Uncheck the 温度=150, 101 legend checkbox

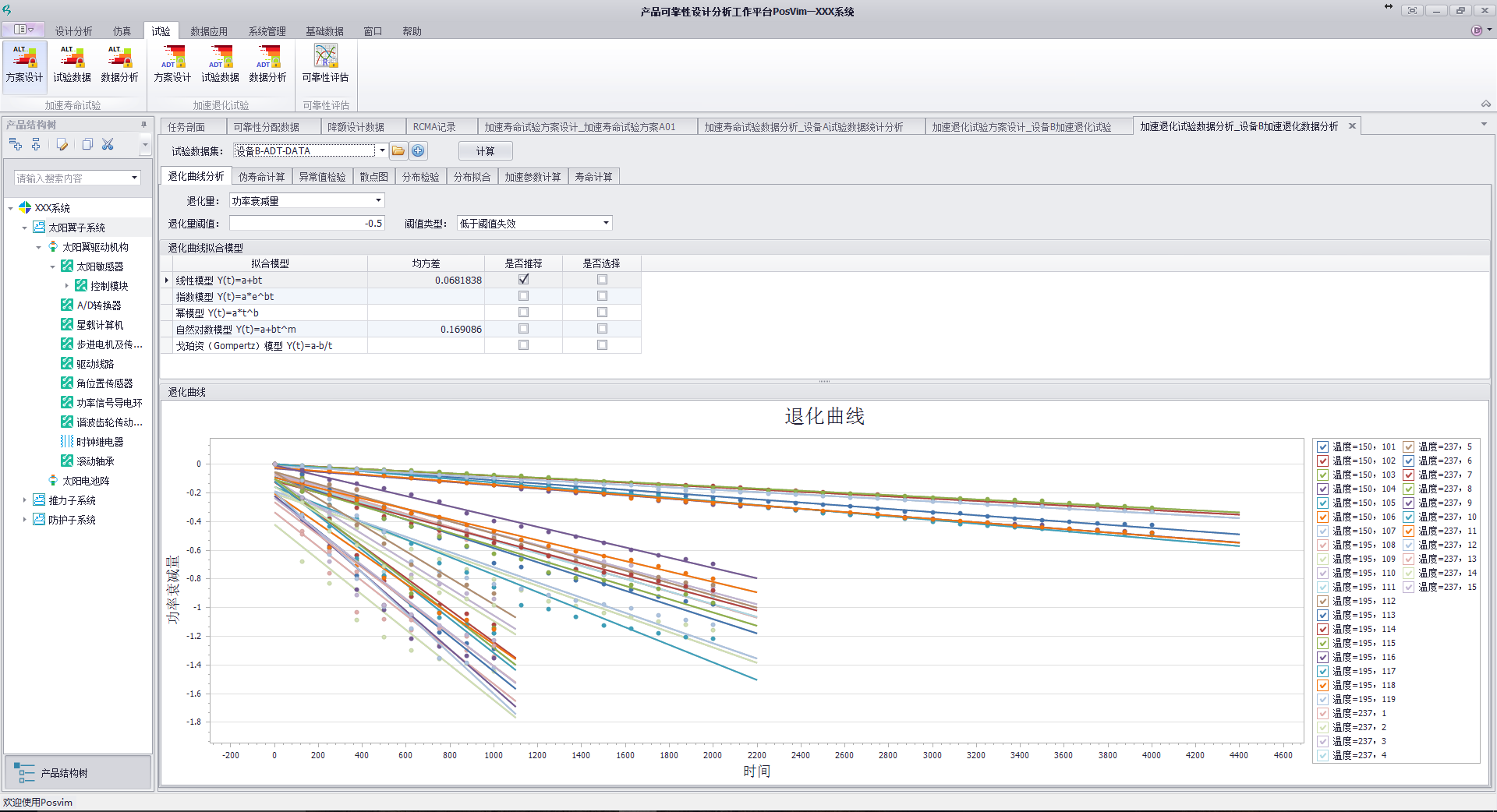(x=1322, y=447)
